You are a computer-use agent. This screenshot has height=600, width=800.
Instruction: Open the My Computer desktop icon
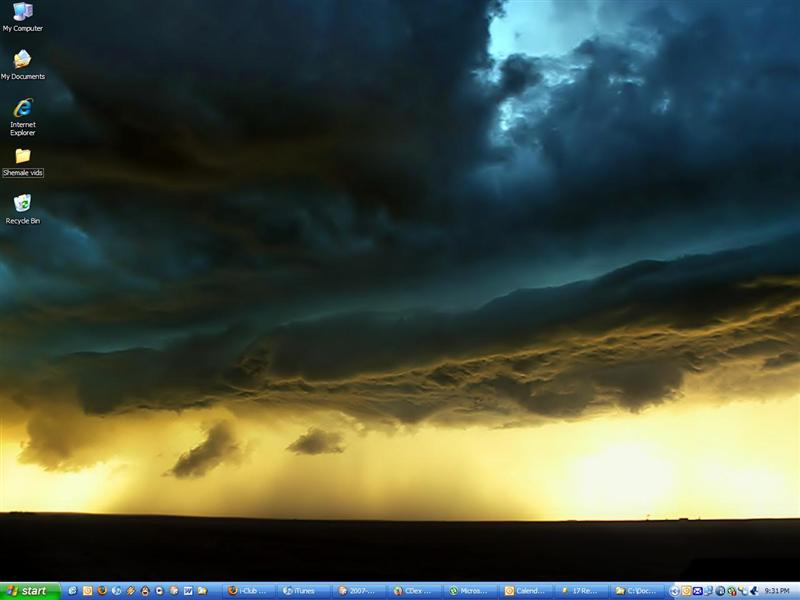coord(22,14)
